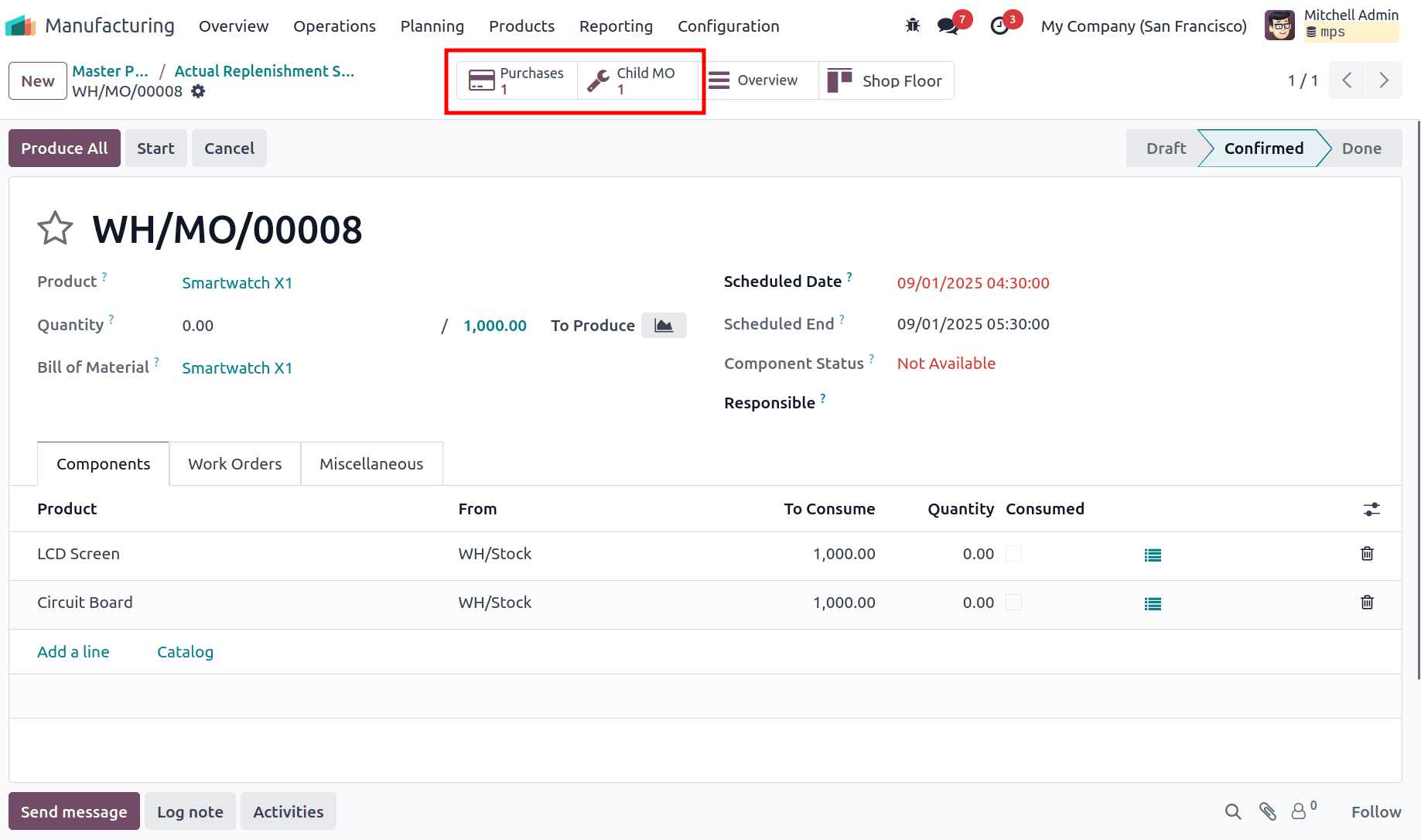The width and height of the screenshot is (1421, 840).
Task: Click Add a line under Components
Action: coord(73,651)
